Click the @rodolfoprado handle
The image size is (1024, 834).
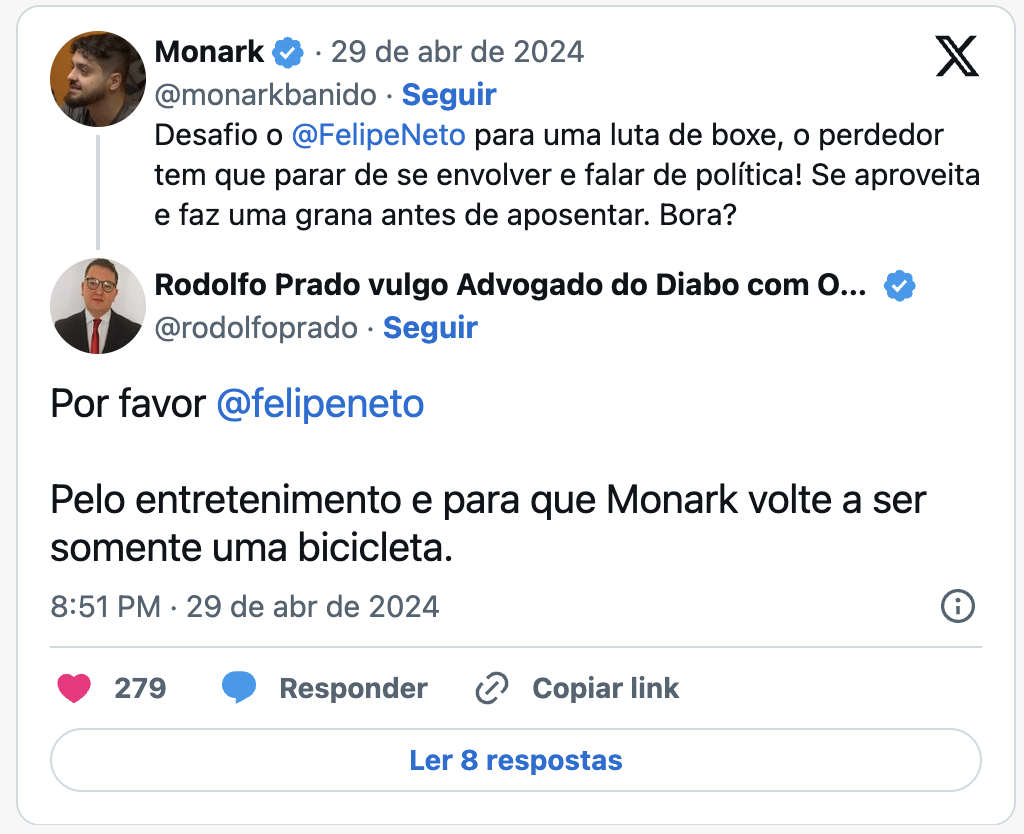coord(256,328)
